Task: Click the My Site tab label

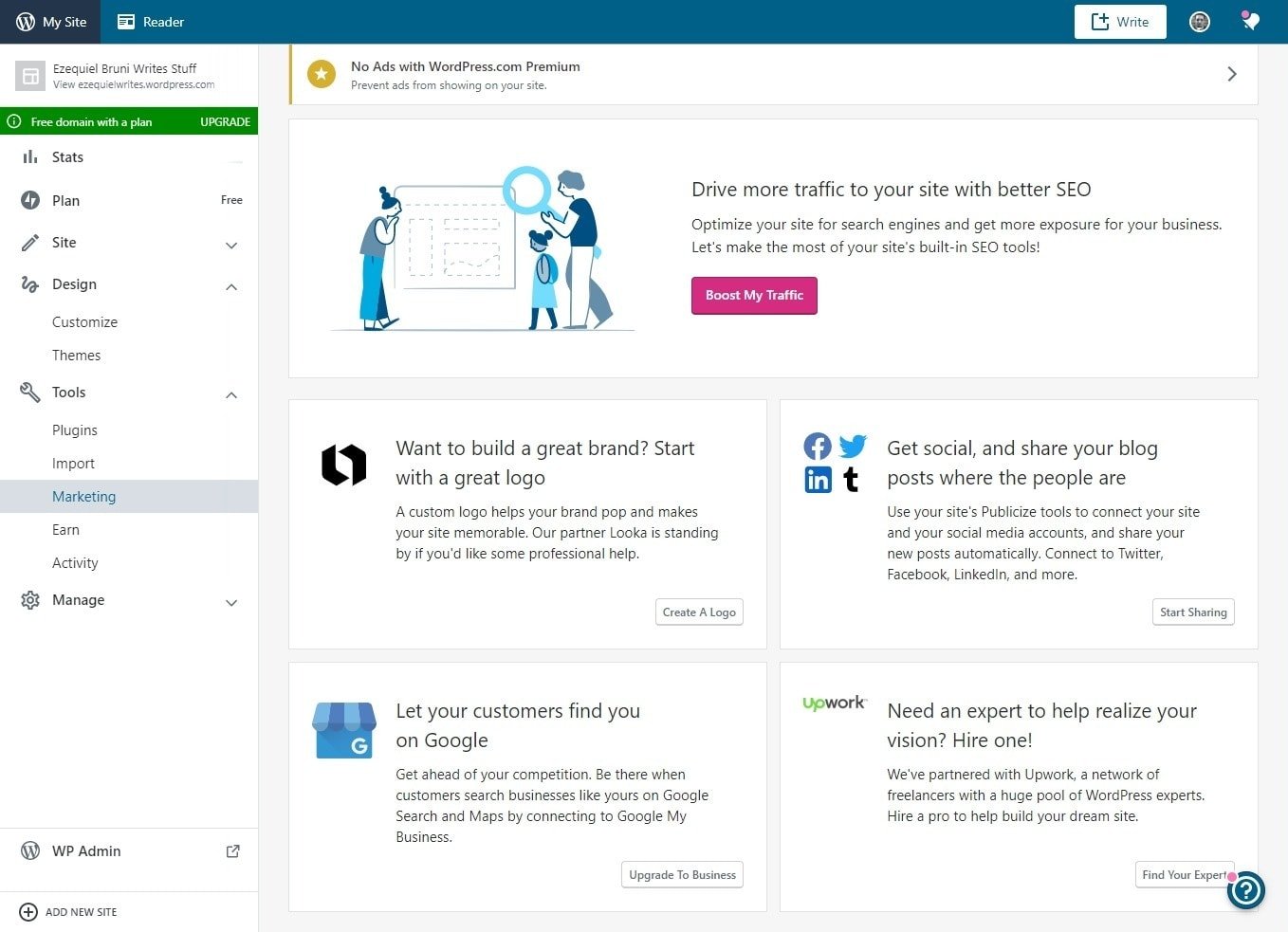Action: [64, 22]
